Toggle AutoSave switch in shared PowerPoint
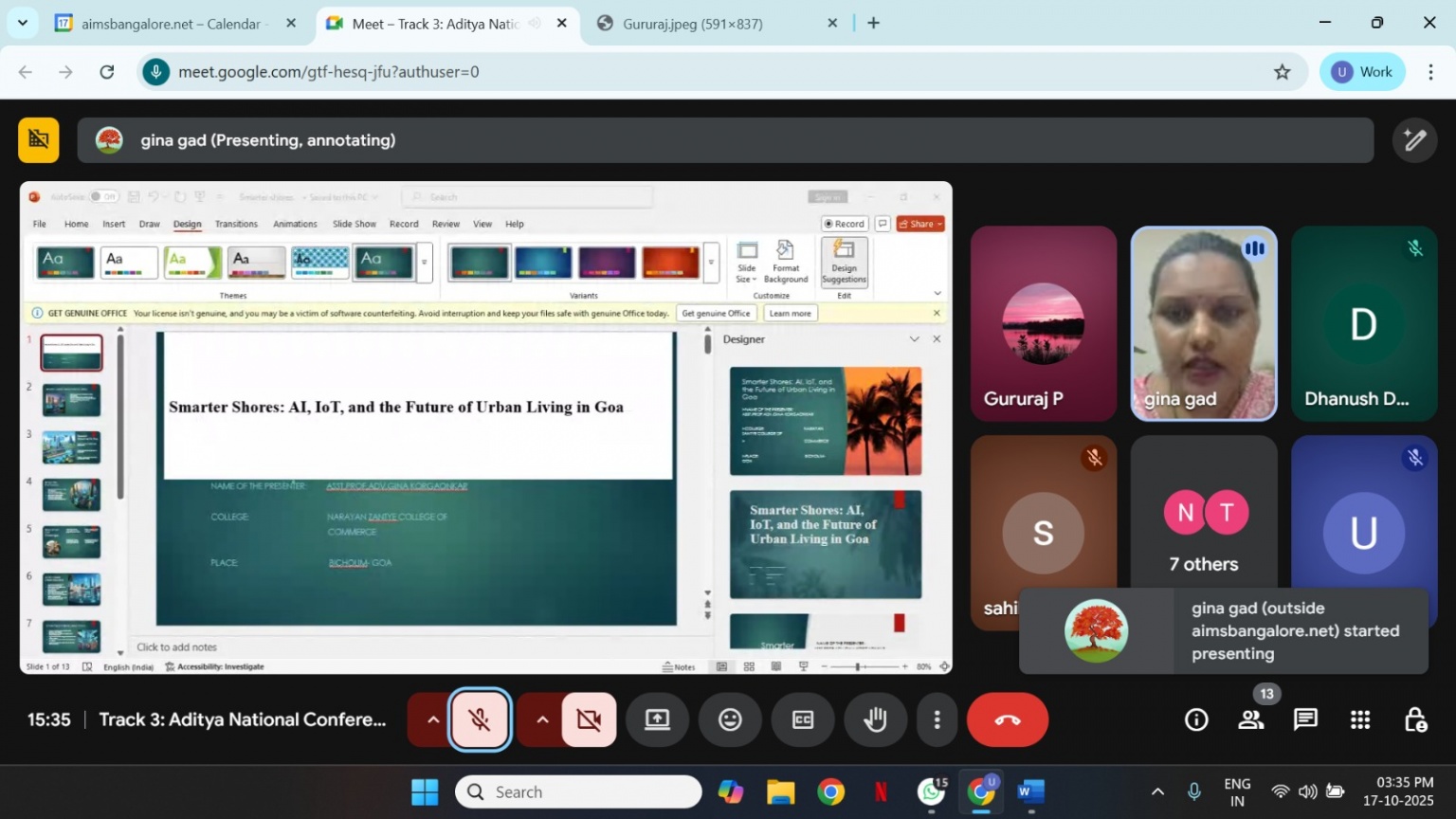 (103, 197)
